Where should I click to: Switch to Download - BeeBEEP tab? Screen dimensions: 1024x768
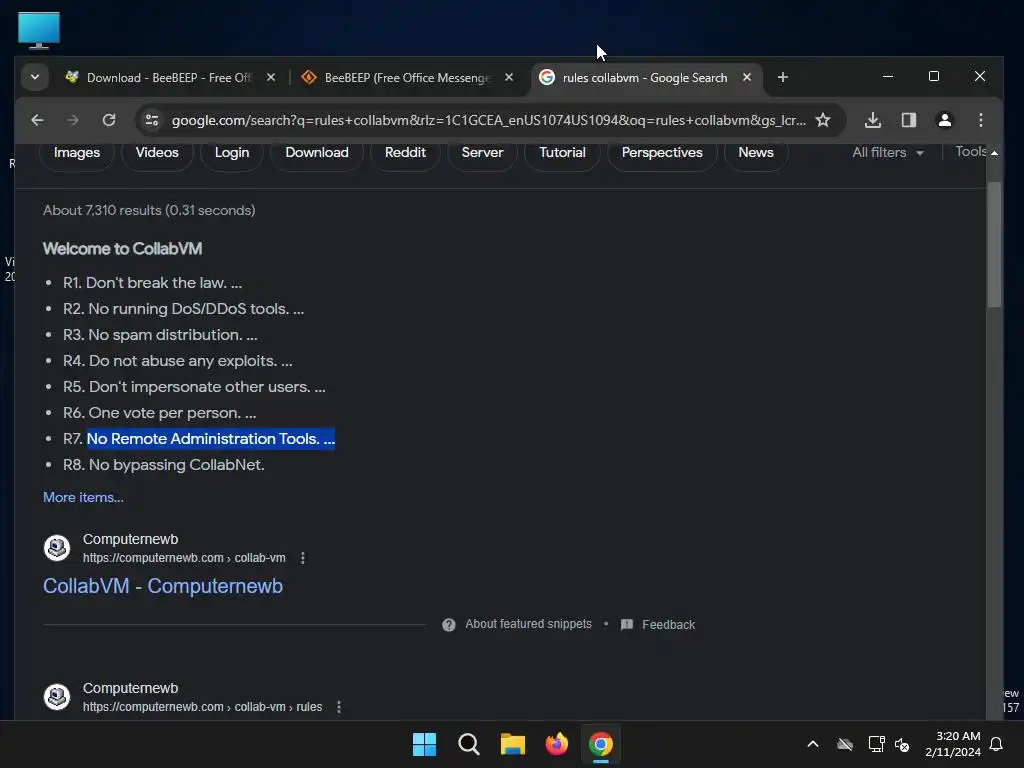coord(168,78)
